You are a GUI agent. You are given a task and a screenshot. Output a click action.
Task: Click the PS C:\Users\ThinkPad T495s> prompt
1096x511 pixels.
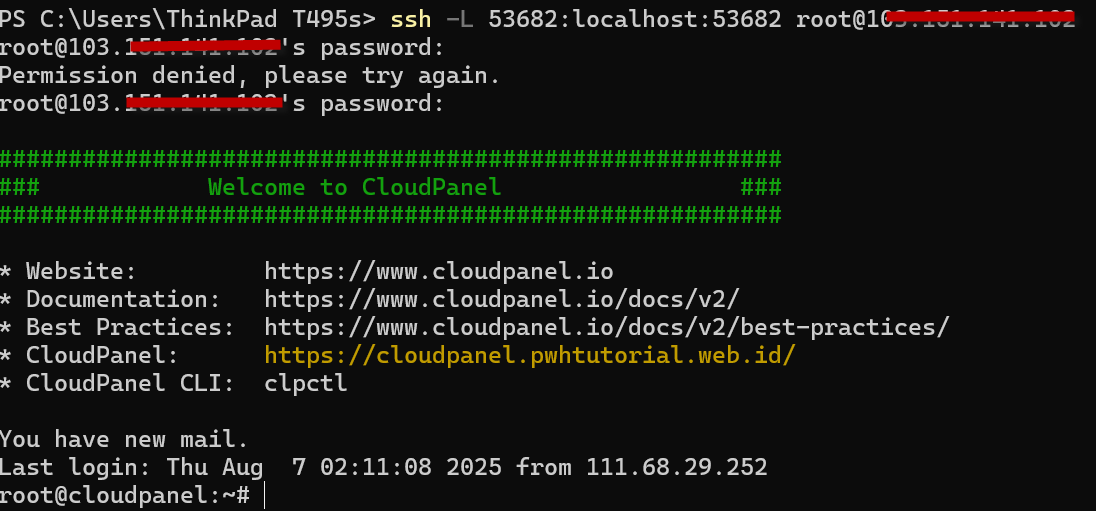(x=187, y=20)
